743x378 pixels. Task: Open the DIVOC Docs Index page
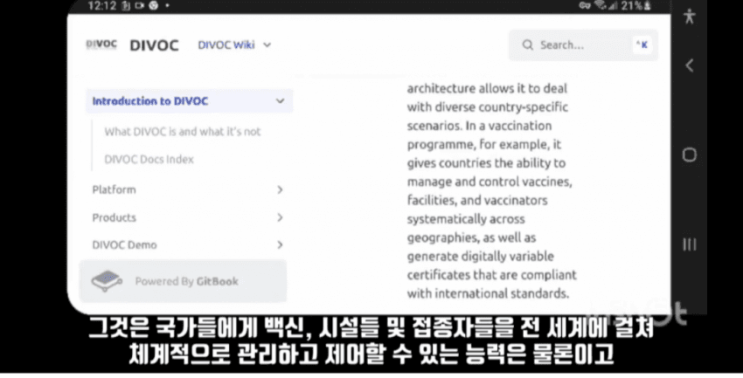coord(149,159)
